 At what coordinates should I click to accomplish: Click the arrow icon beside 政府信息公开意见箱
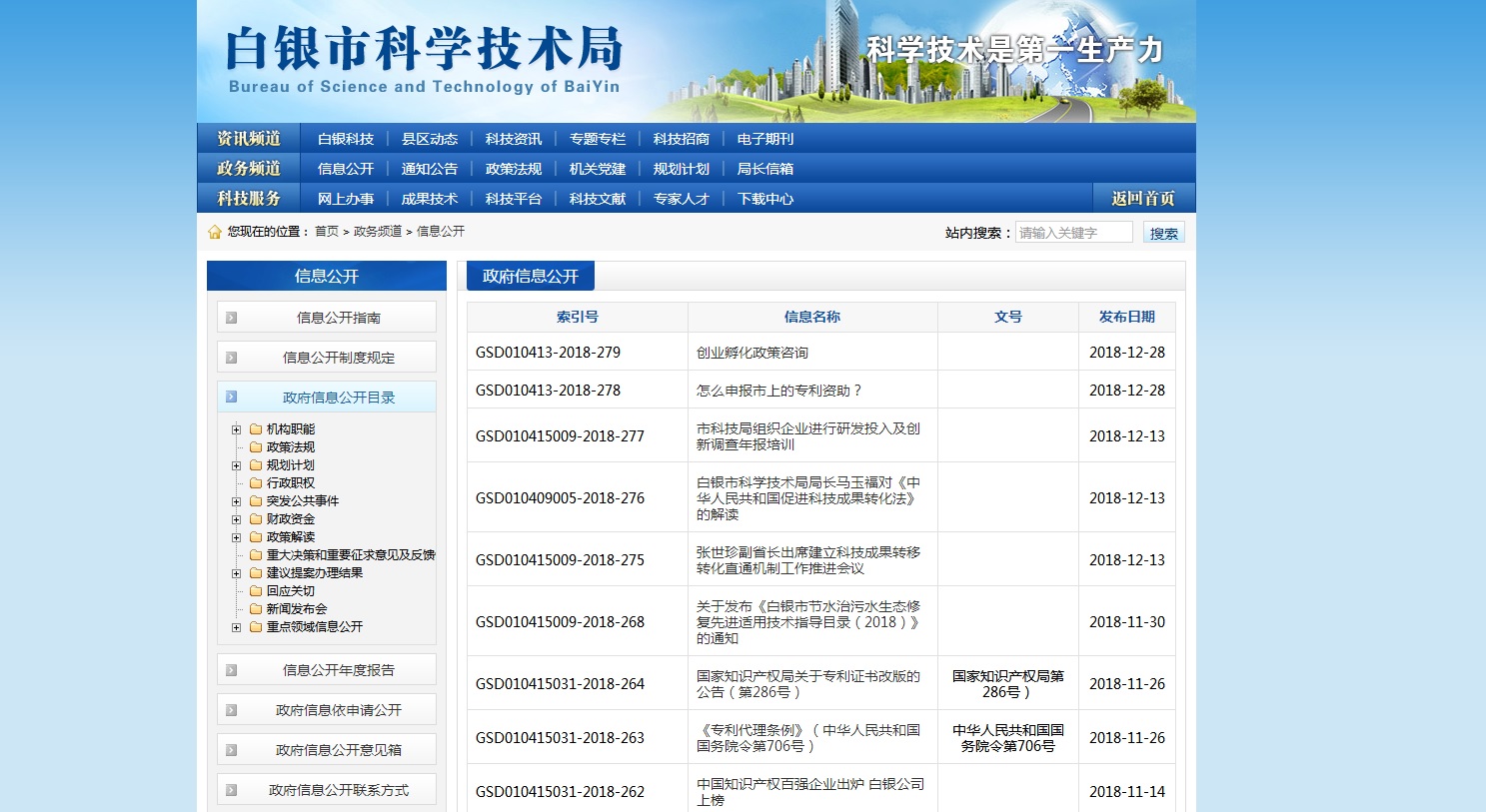pyautogui.click(x=231, y=750)
